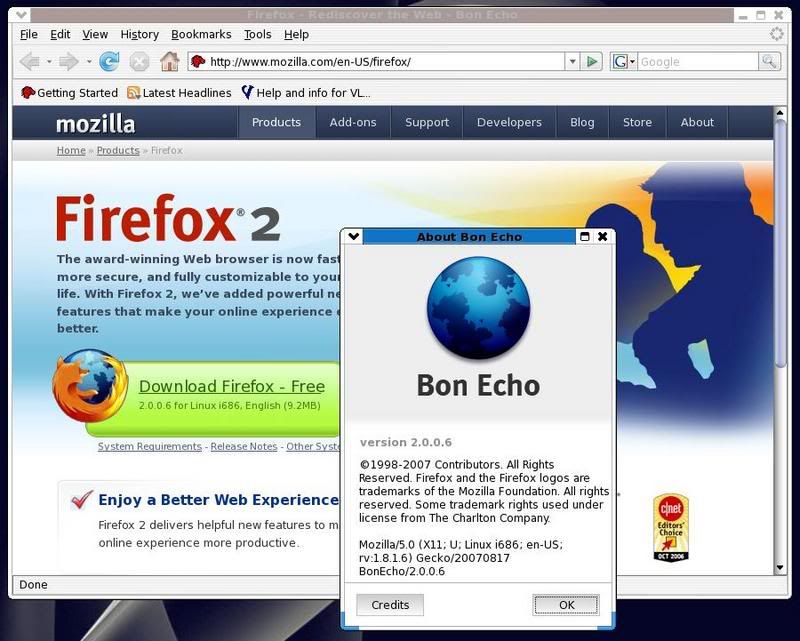The image size is (800, 641).
Task: Click into the Google search field
Action: point(698,62)
